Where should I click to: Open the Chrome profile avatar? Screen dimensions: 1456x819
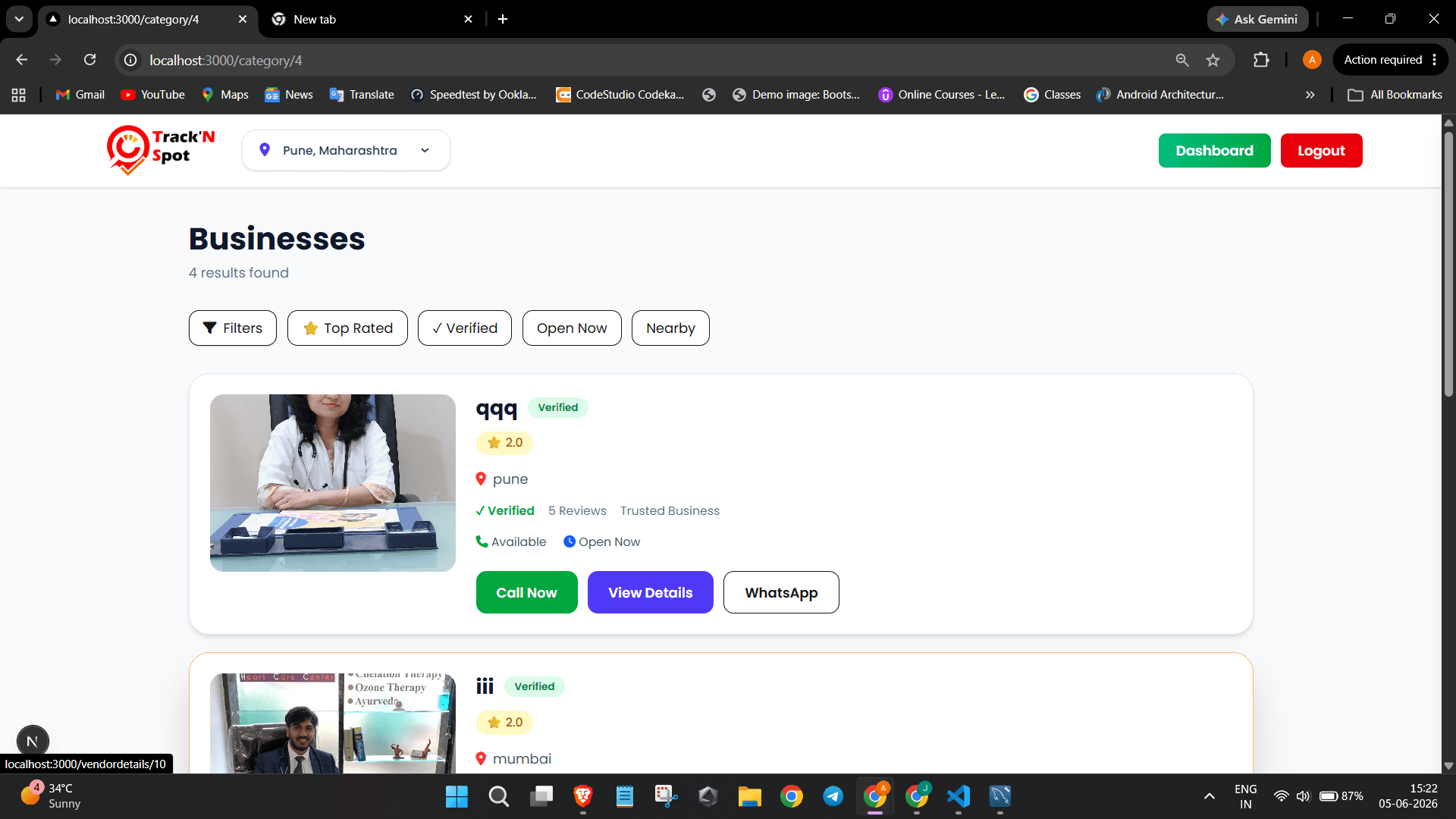click(1312, 60)
